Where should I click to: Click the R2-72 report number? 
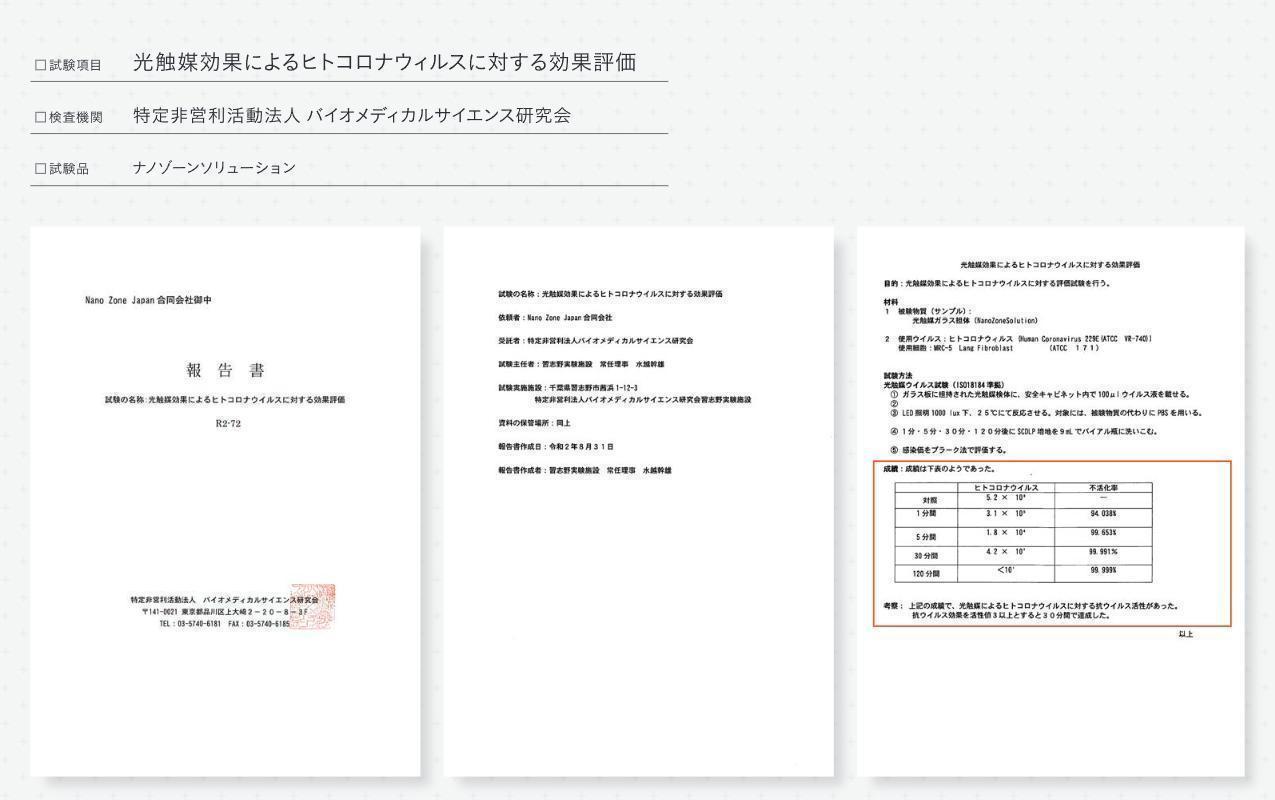tap(228, 423)
